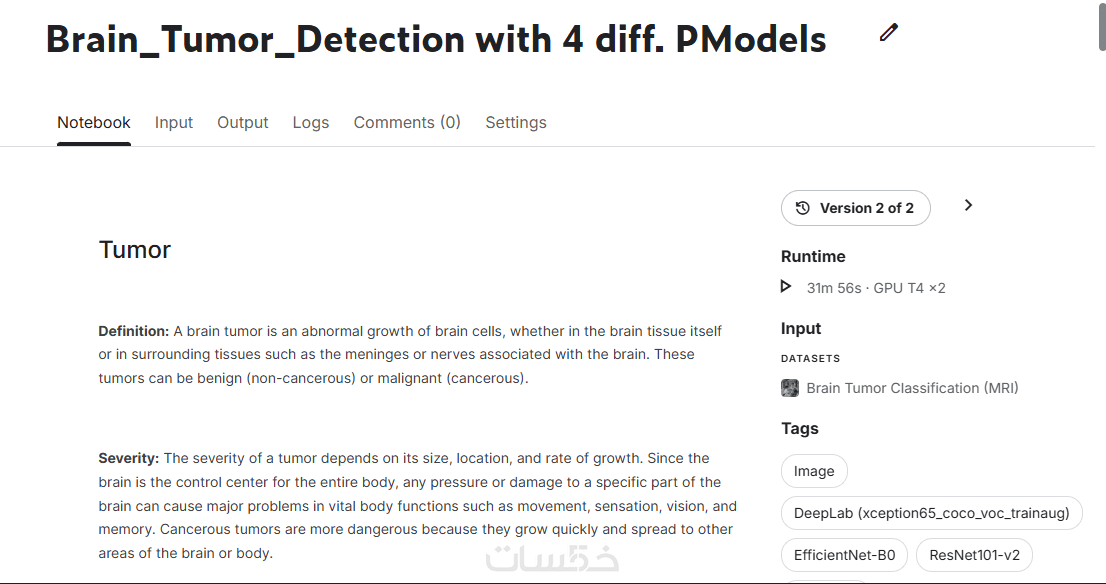View the Logs tab
1106x584 pixels.
click(x=311, y=123)
